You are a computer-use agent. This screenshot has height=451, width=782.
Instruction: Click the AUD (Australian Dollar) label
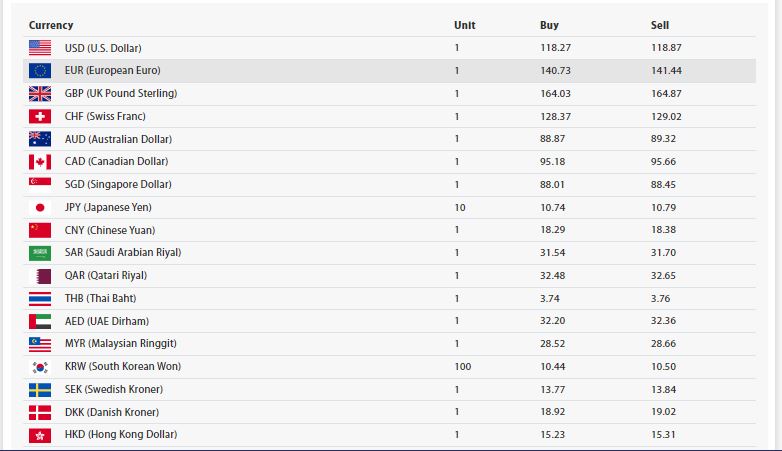[x=118, y=139]
